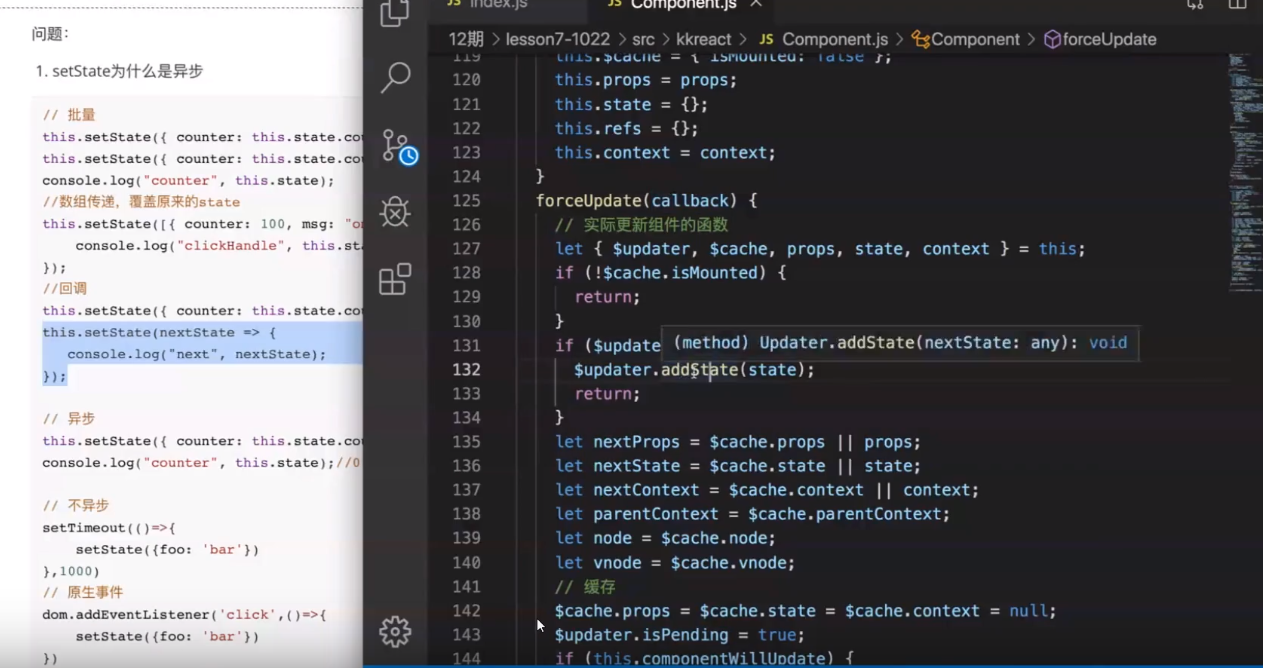Click the "//回调" comment in the document
Screen dimensions: 1263x668
[64, 289]
